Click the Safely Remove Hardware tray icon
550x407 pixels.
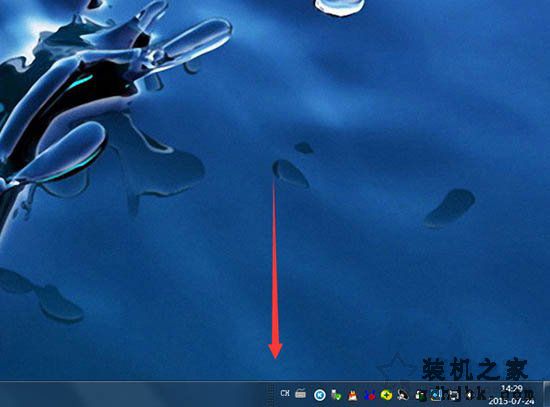coord(336,395)
